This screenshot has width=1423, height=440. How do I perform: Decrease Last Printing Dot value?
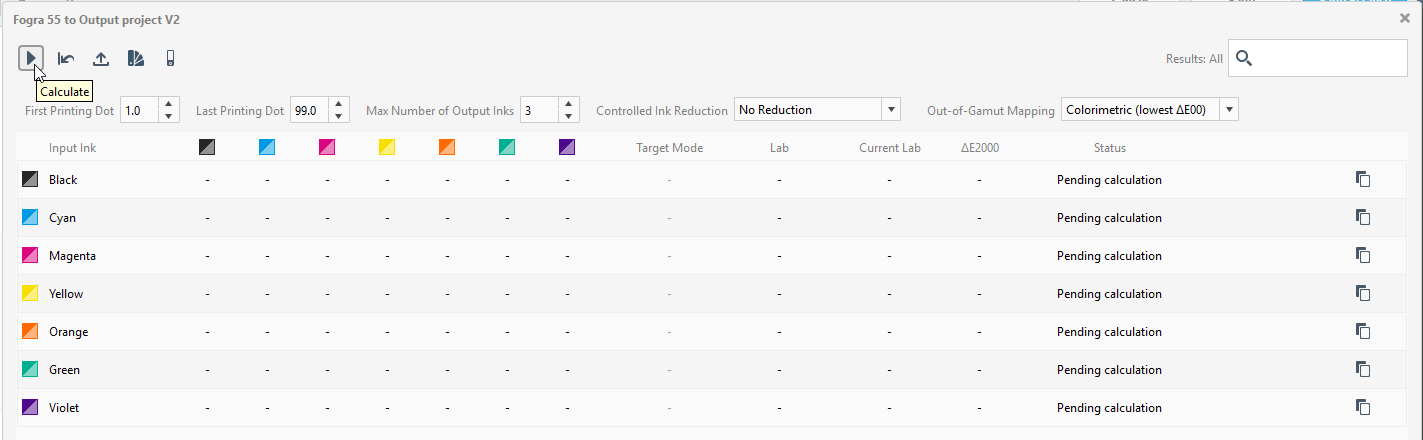coord(339,116)
